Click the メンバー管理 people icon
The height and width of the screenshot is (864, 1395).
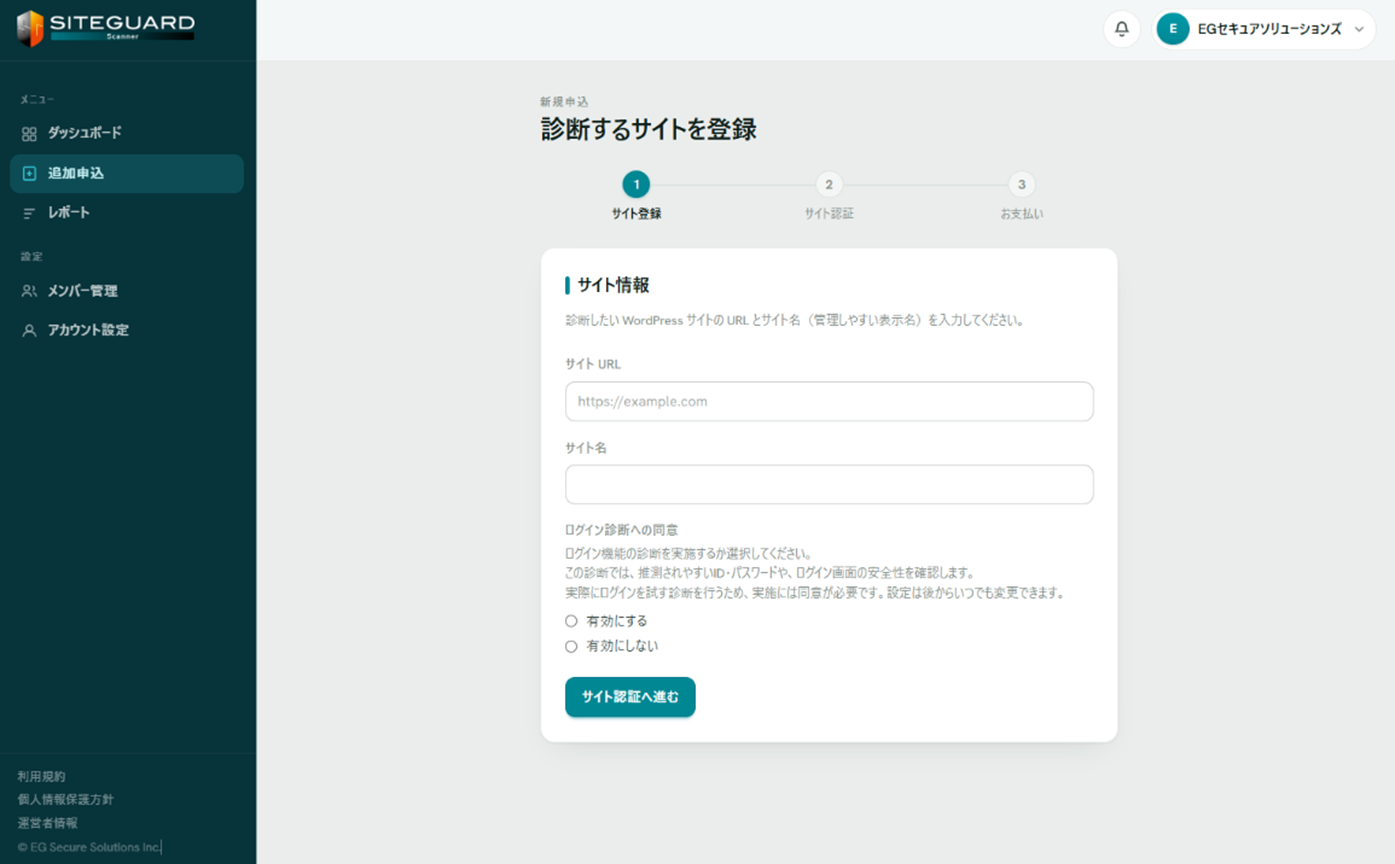point(29,291)
